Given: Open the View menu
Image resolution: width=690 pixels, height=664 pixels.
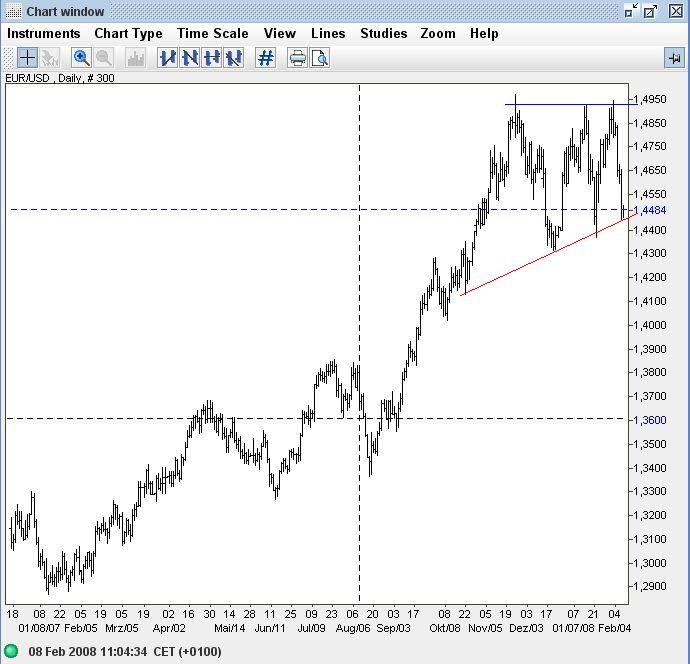Looking at the screenshot, I should pos(279,33).
